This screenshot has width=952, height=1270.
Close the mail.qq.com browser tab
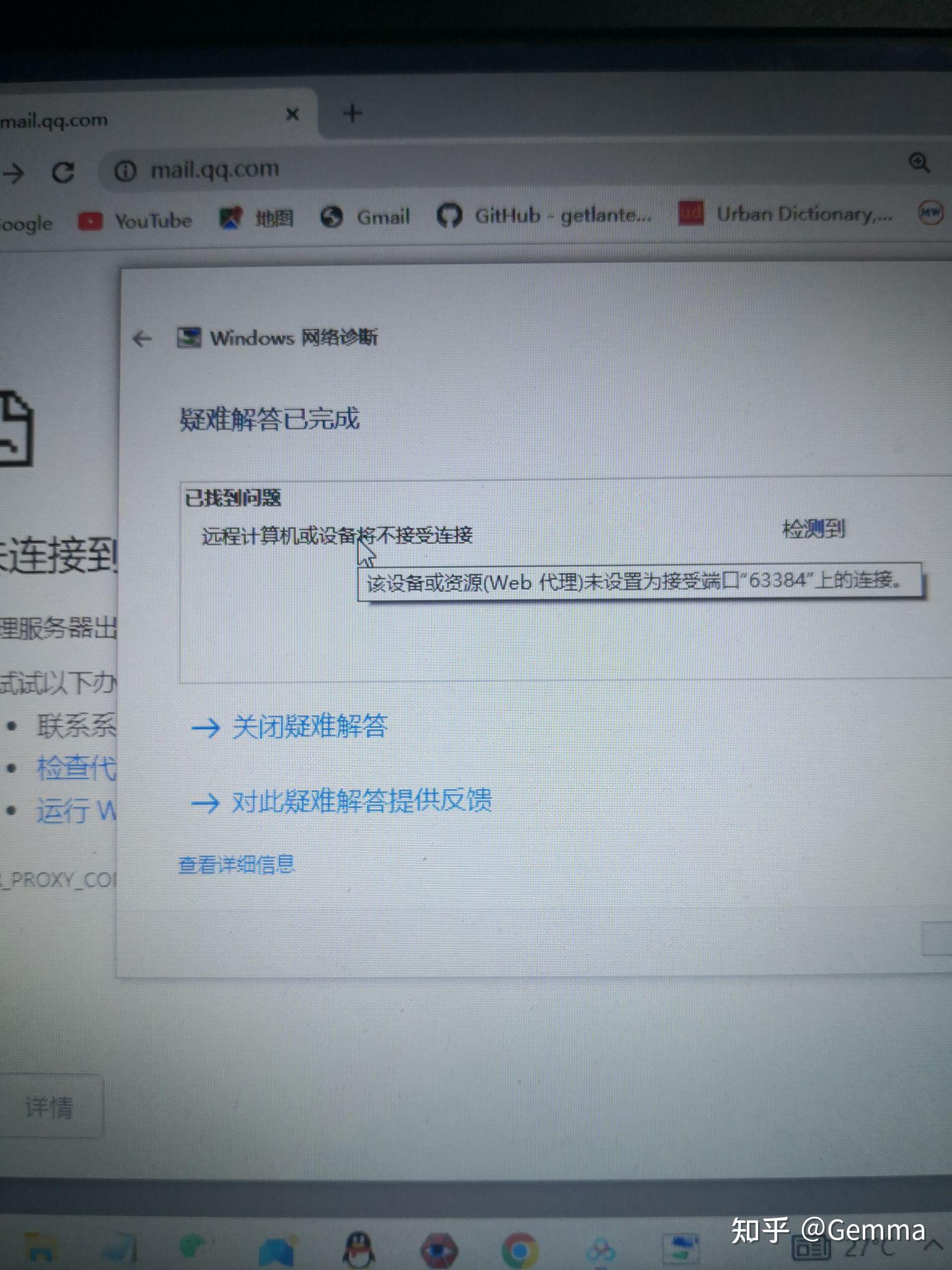(x=293, y=115)
